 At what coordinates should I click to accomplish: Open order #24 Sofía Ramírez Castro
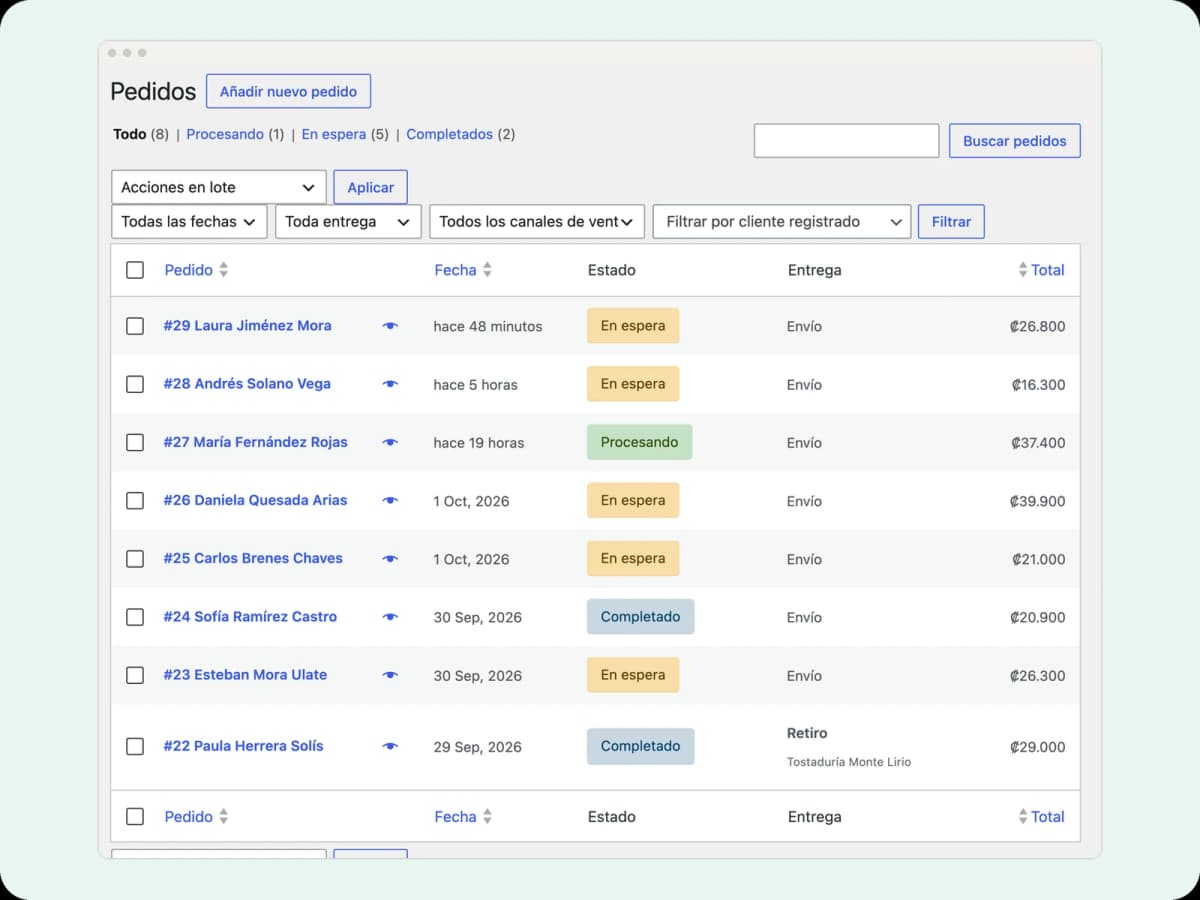pyautogui.click(x=250, y=617)
